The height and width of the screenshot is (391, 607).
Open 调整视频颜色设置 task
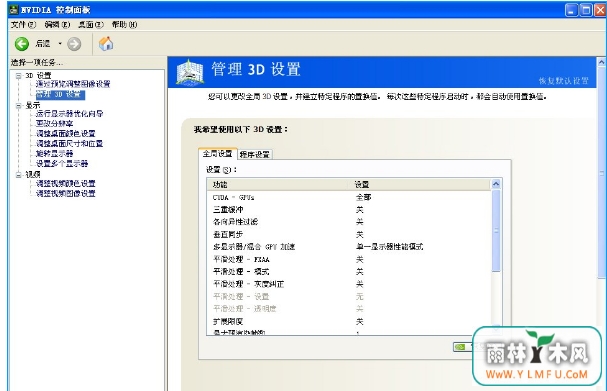click(65, 183)
